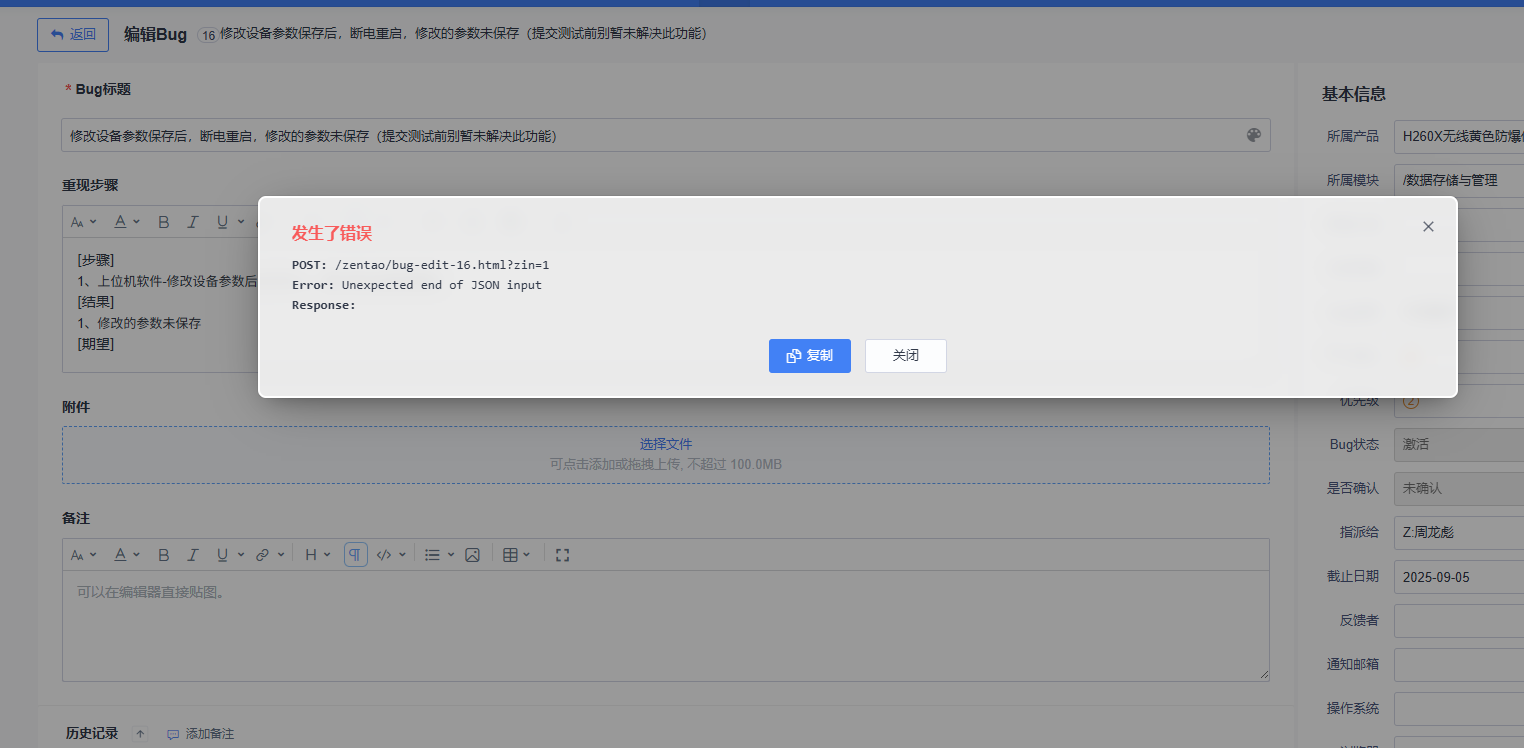Open the 所属产品 dropdown
Screen dimensions: 1524x748
click(x=1459, y=136)
